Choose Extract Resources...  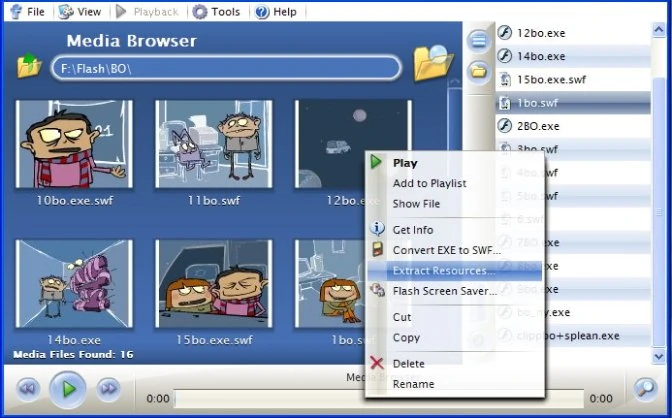pyautogui.click(x=455, y=271)
